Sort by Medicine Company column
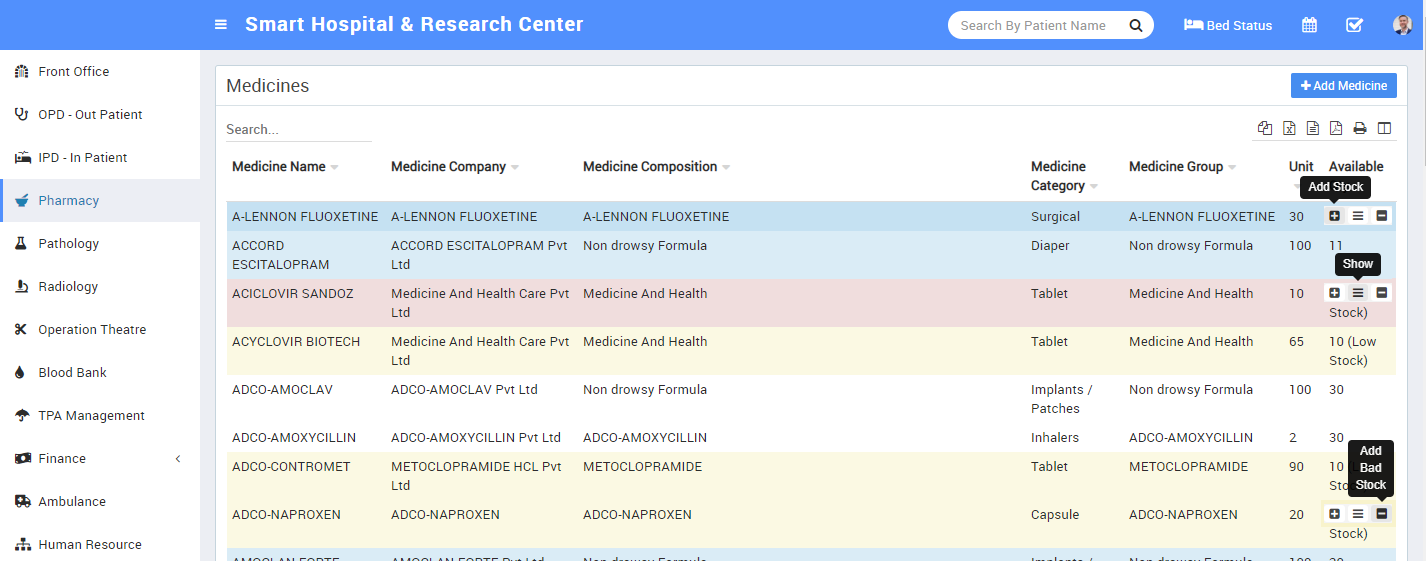The height and width of the screenshot is (561, 1426). point(455,167)
